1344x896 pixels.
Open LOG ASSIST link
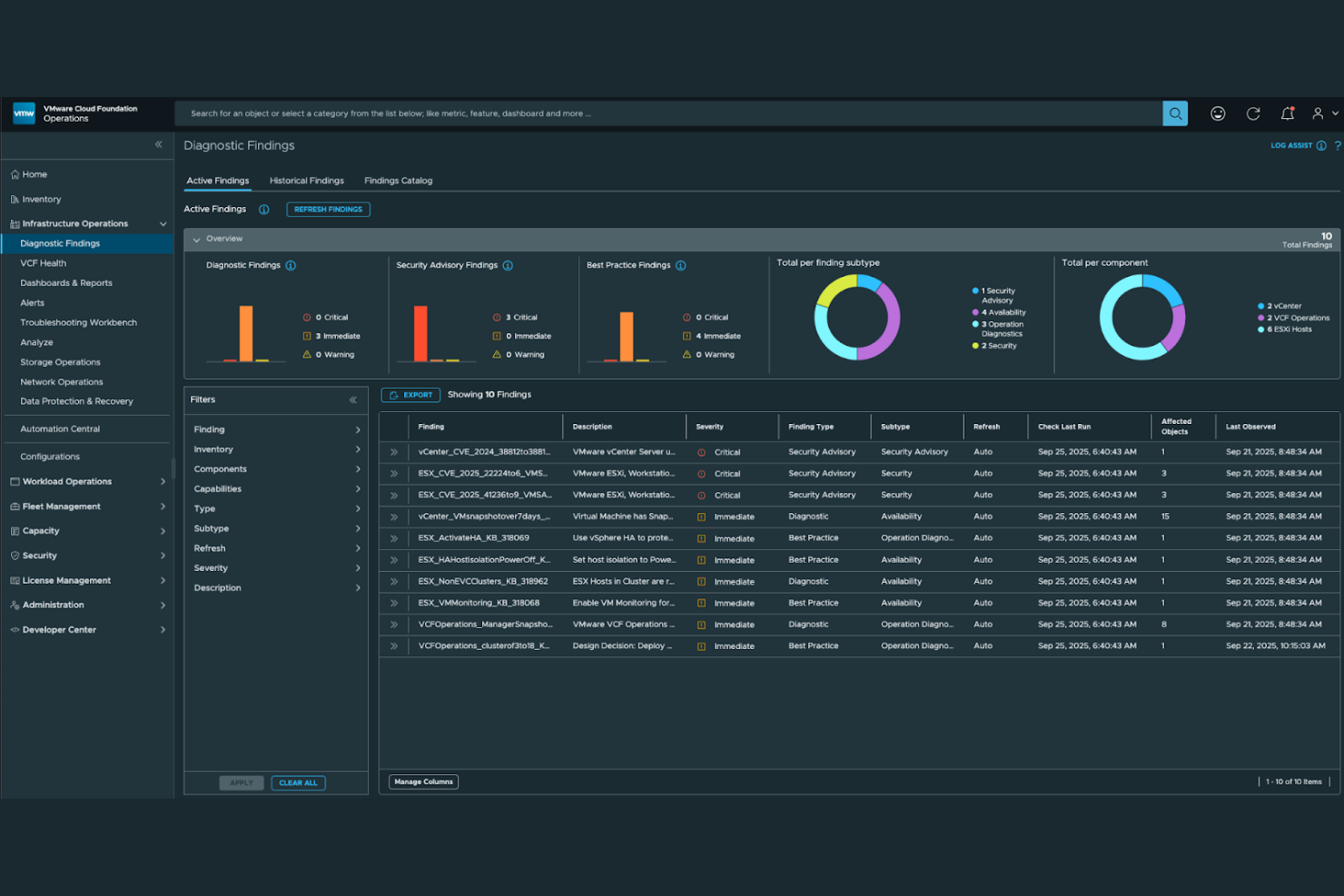tap(1291, 145)
